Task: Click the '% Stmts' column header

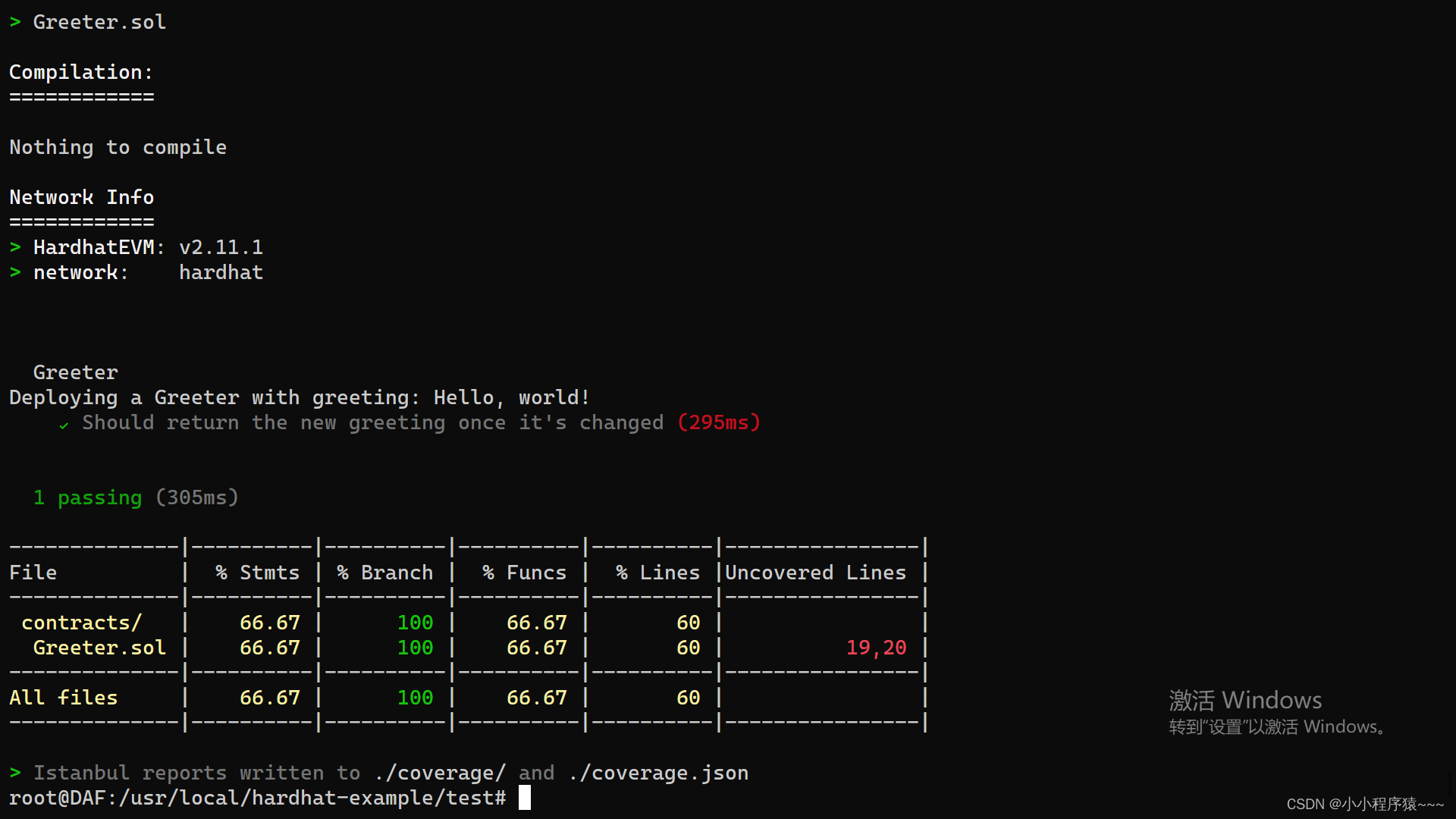Action: (257, 573)
